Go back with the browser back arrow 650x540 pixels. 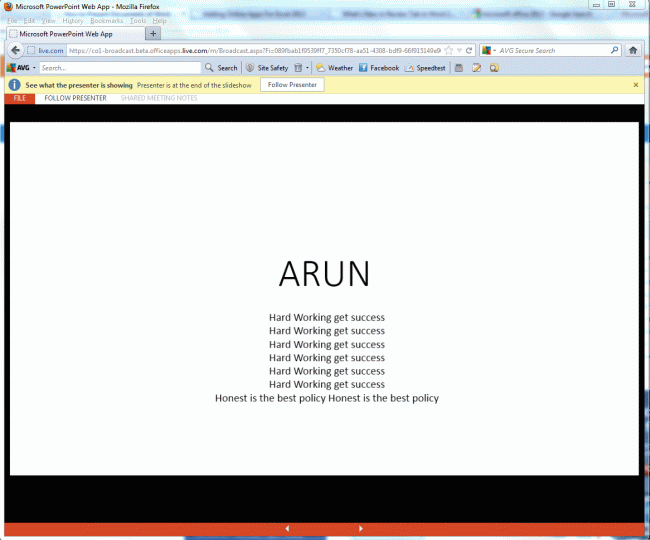tap(15, 51)
